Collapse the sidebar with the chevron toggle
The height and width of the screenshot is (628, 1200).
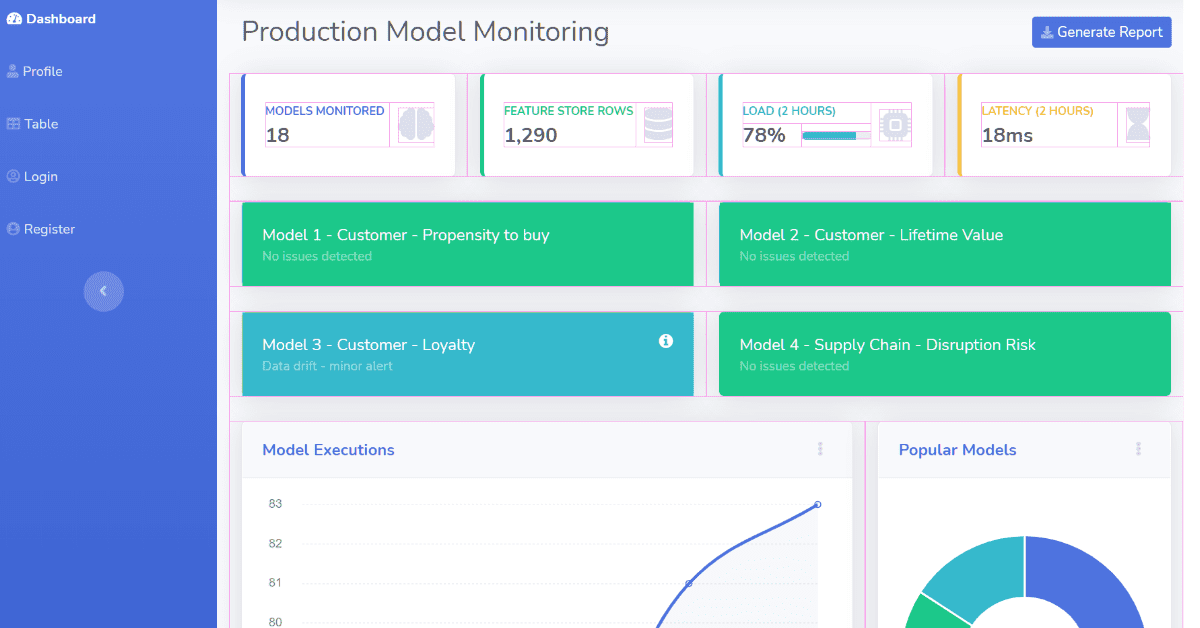click(103, 291)
